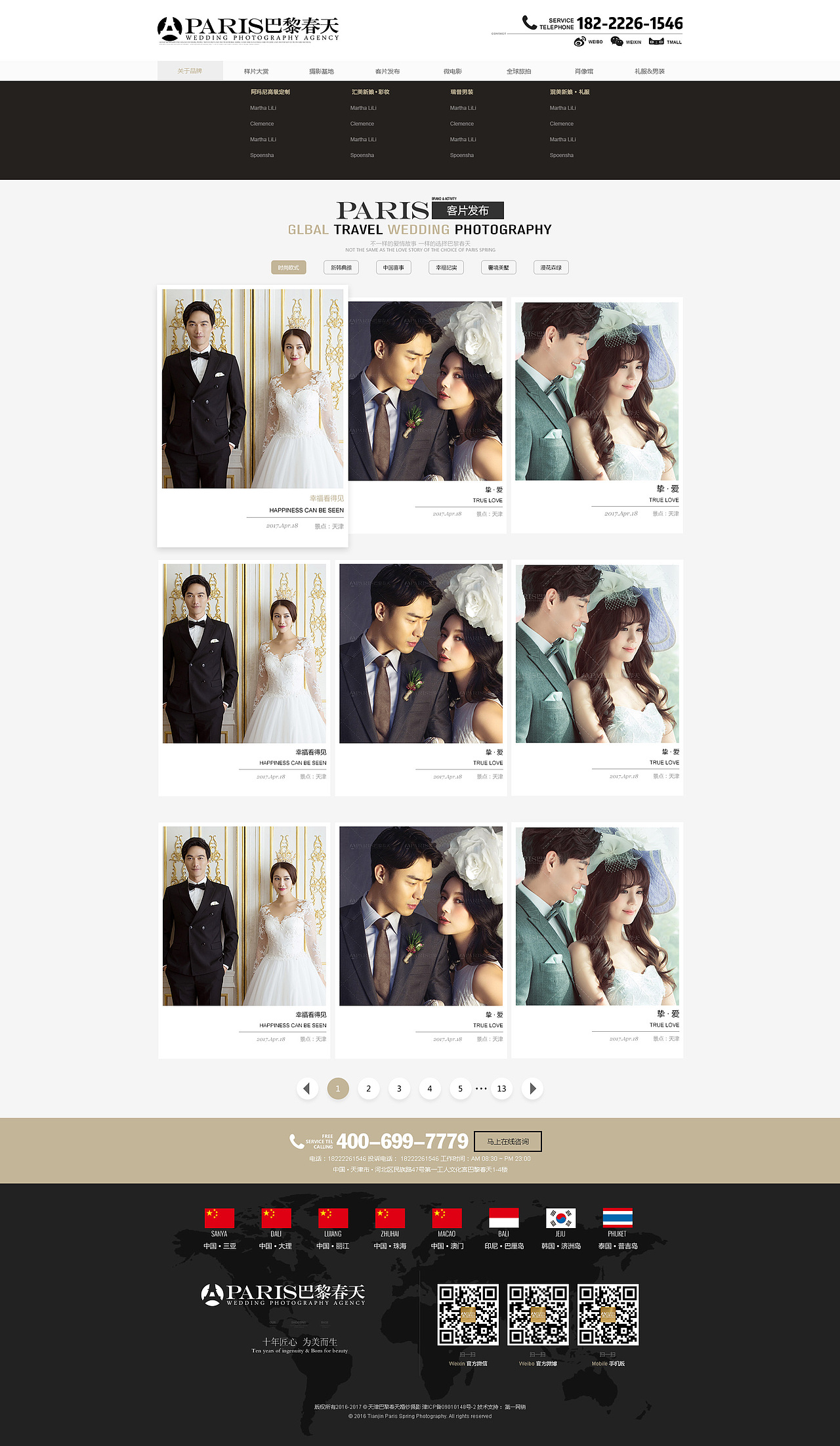Viewport: 840px width, 1446px height.
Task: Go to page 1 of the gallery
Action: [338, 1088]
